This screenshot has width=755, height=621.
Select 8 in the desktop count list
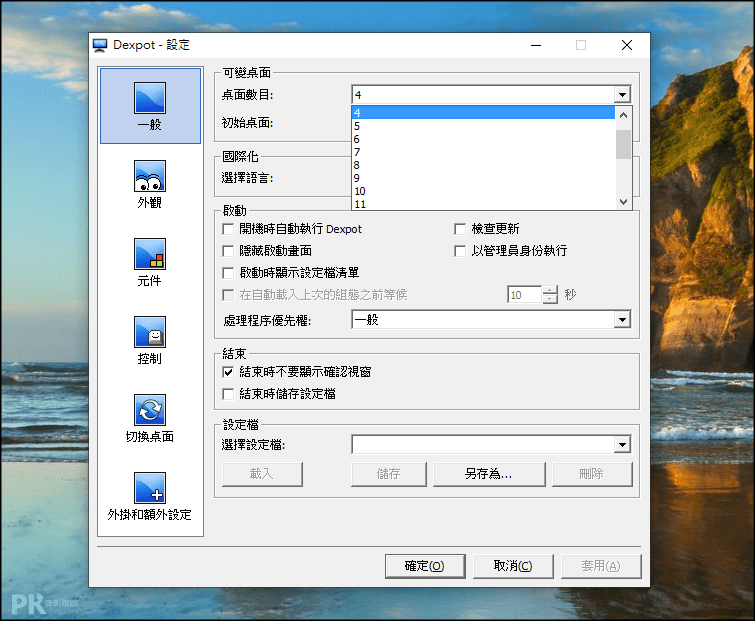(483, 165)
